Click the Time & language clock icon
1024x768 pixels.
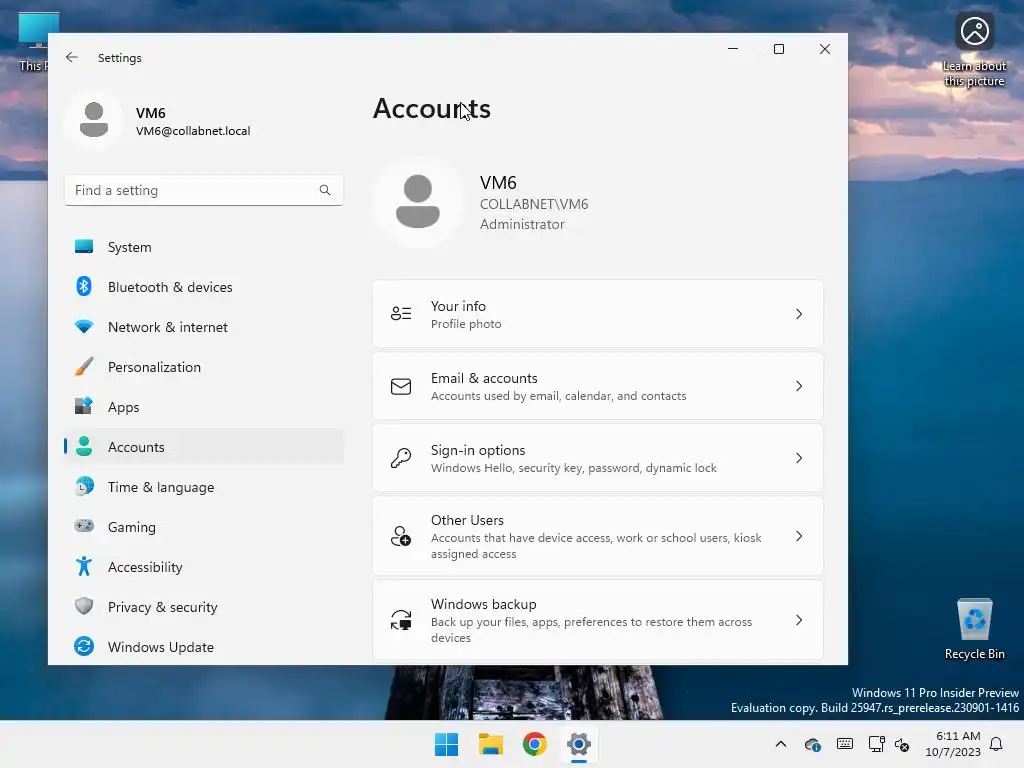click(84, 487)
